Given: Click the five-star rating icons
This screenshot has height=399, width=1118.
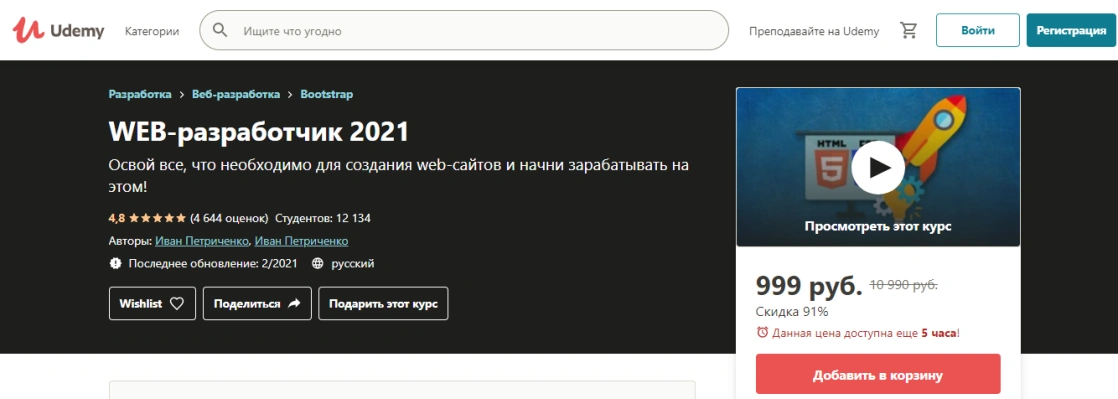Looking at the screenshot, I should 158,218.
